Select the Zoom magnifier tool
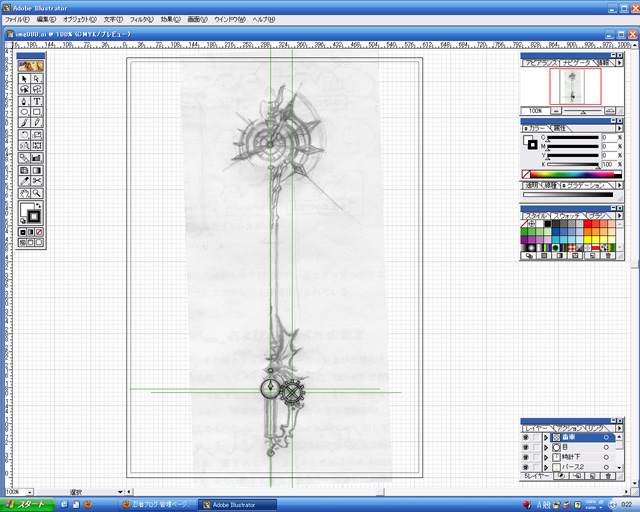This screenshot has width=640, height=512. (37, 193)
